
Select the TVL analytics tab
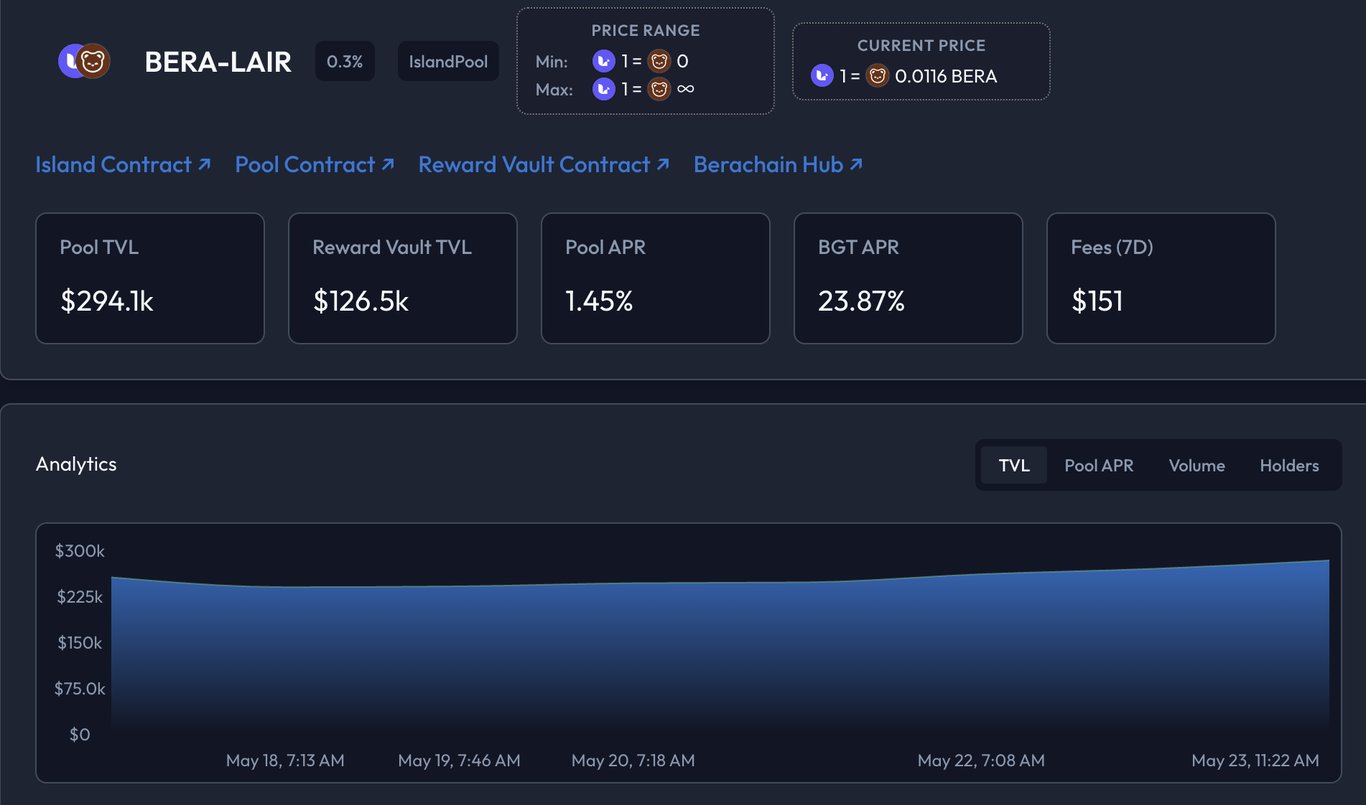(x=1014, y=465)
